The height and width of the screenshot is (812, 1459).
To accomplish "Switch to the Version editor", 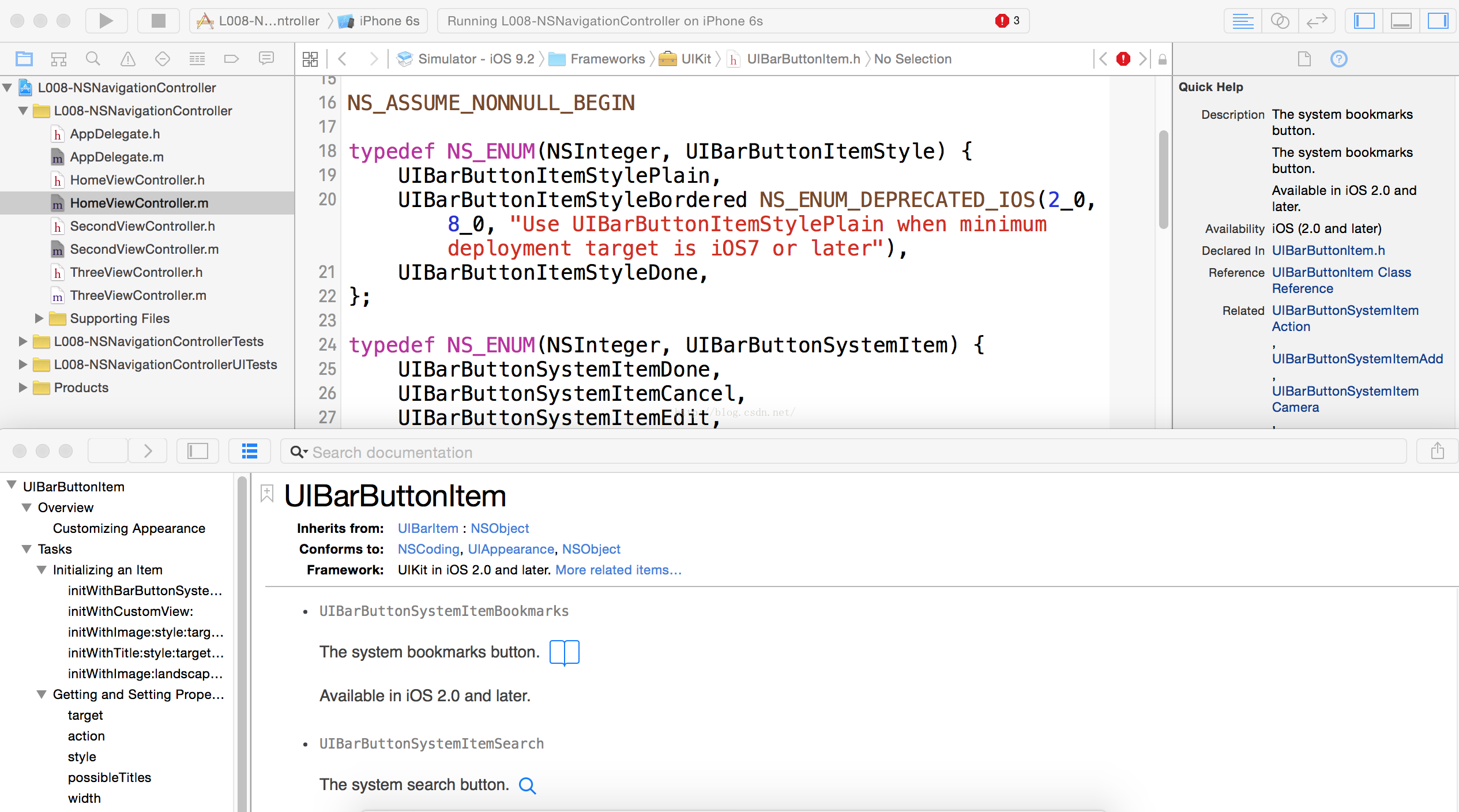I will pos(1317,21).
